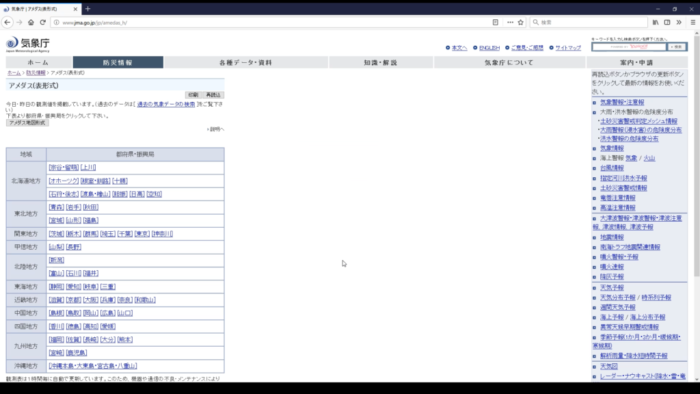Select 沖縄本島・大東島・宮古島・八重山 link

click(93, 366)
